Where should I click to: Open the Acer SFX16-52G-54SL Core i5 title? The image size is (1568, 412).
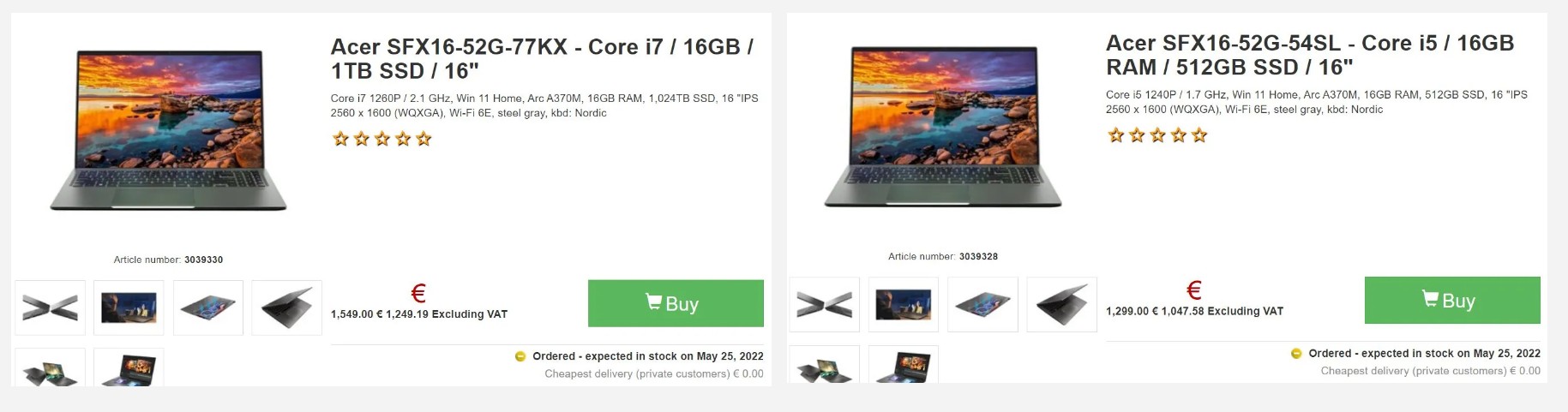1310,55
